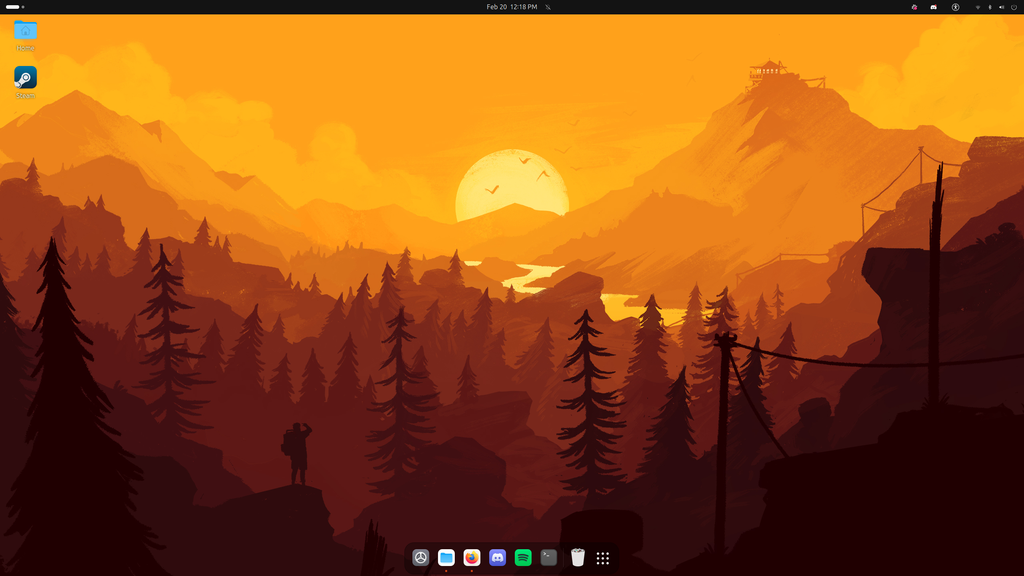Click the pink tray indicator in the top bar

(915, 7)
